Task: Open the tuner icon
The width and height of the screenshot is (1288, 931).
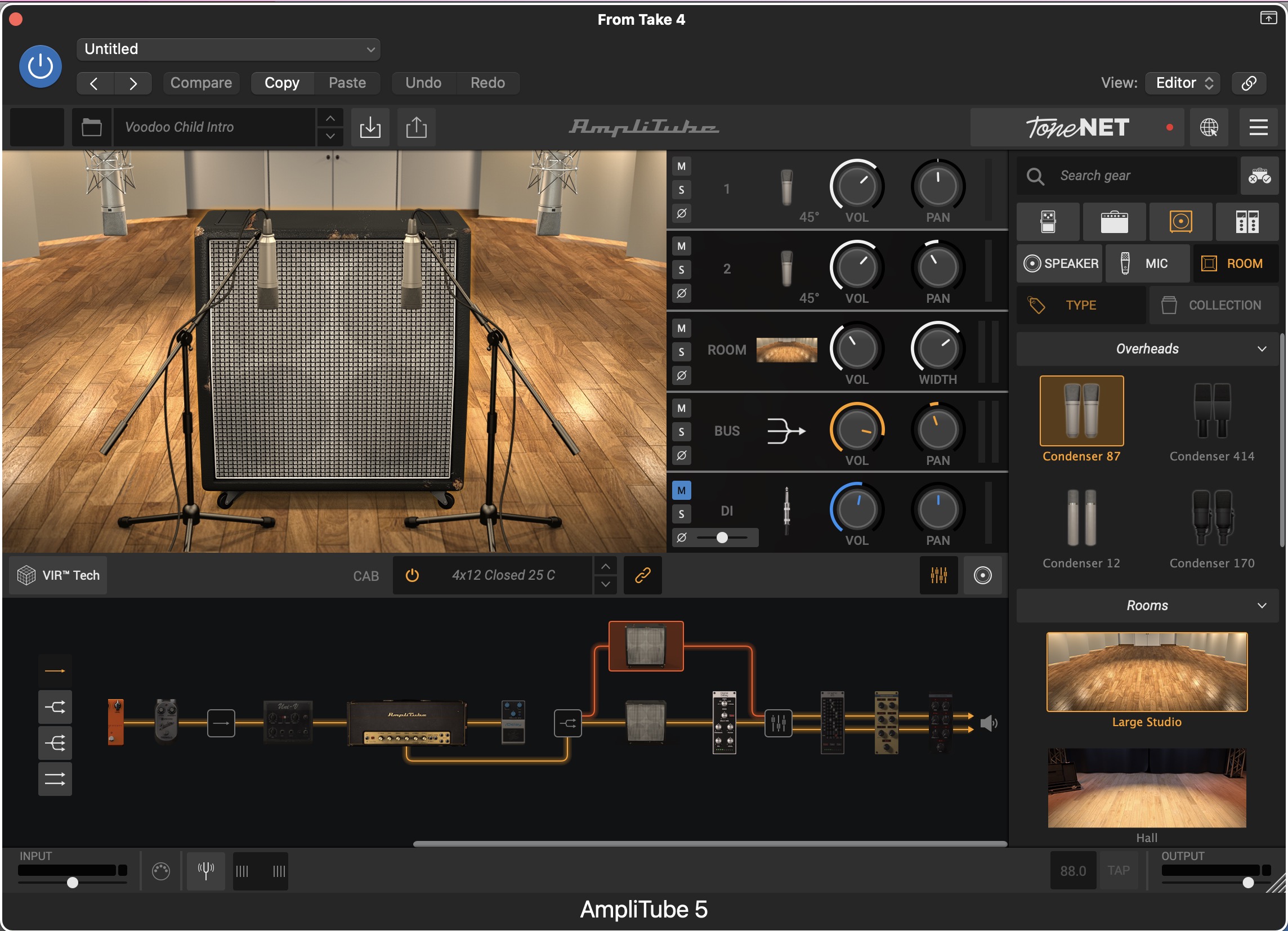Action: pyautogui.click(x=205, y=871)
